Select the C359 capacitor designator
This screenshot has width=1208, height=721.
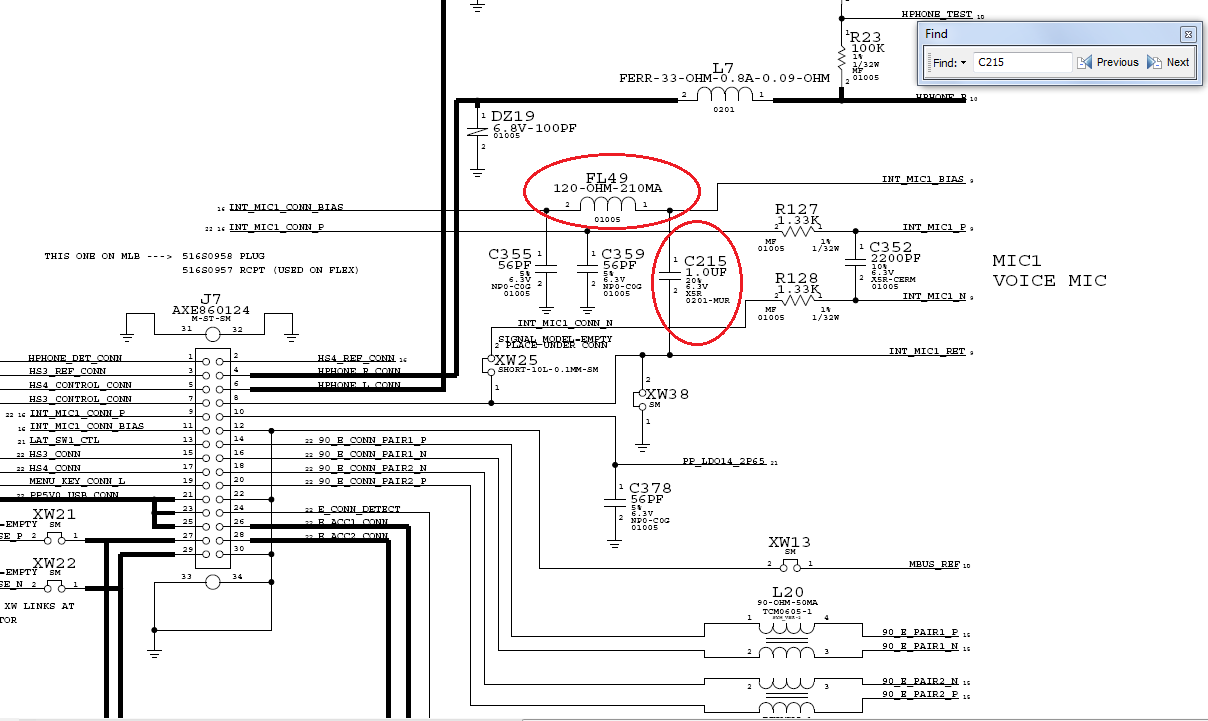pyautogui.click(x=624, y=254)
